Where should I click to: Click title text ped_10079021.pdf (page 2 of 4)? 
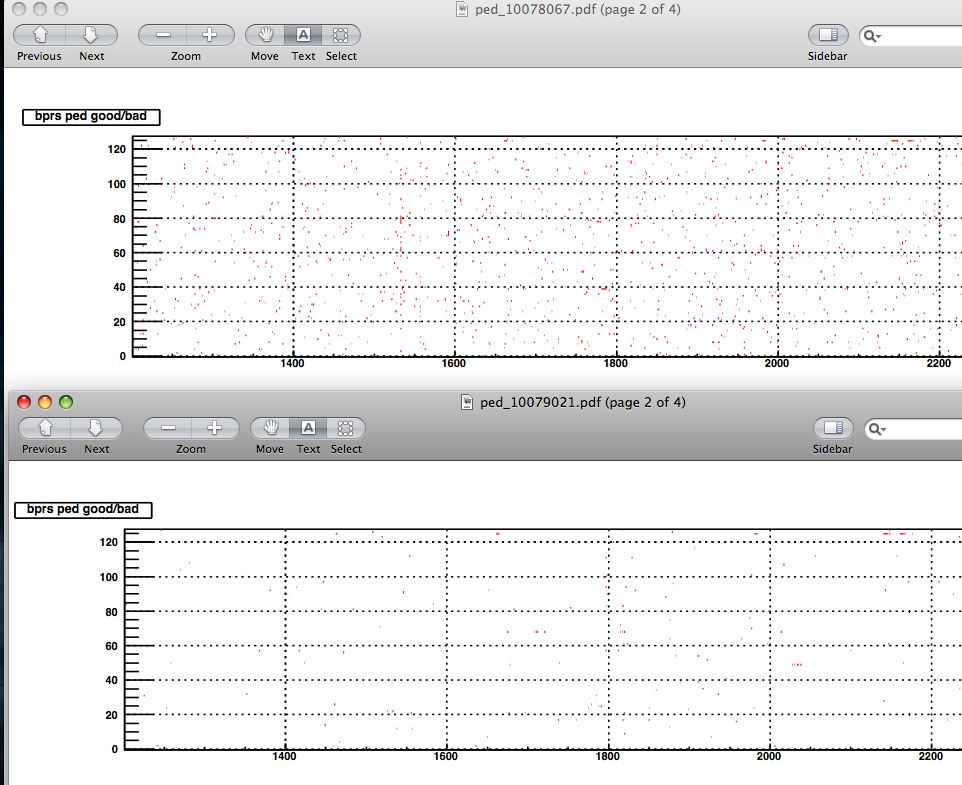tap(583, 402)
